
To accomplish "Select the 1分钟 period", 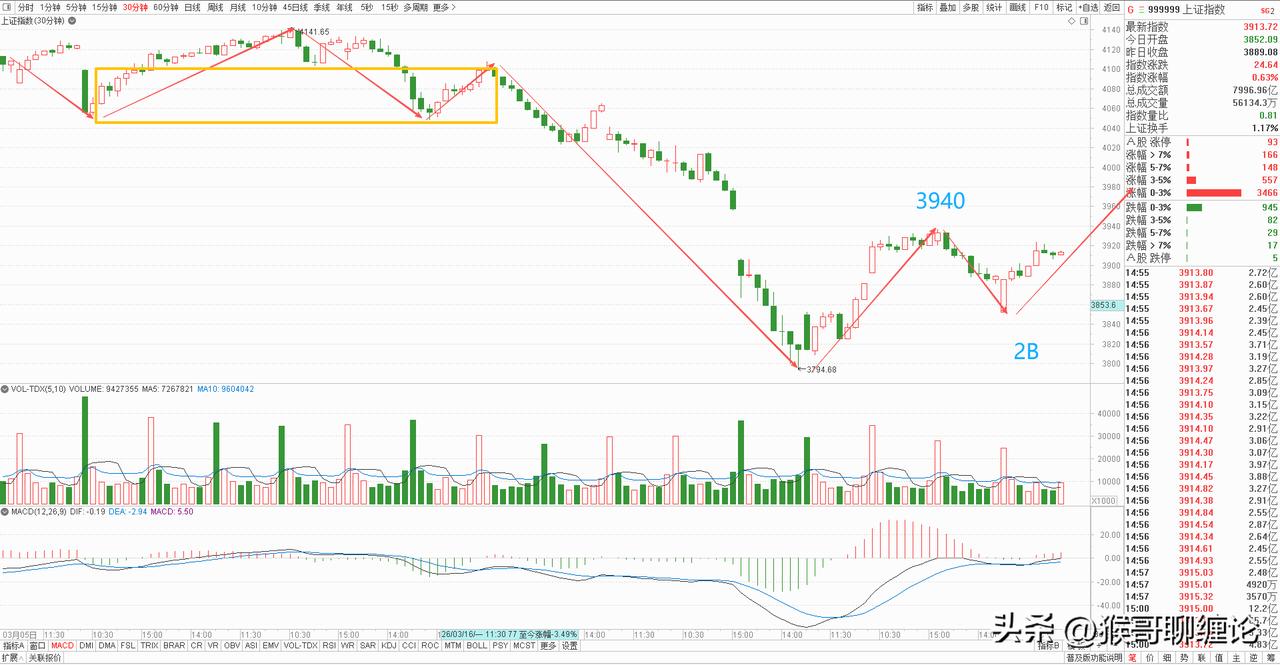I will [50, 7].
